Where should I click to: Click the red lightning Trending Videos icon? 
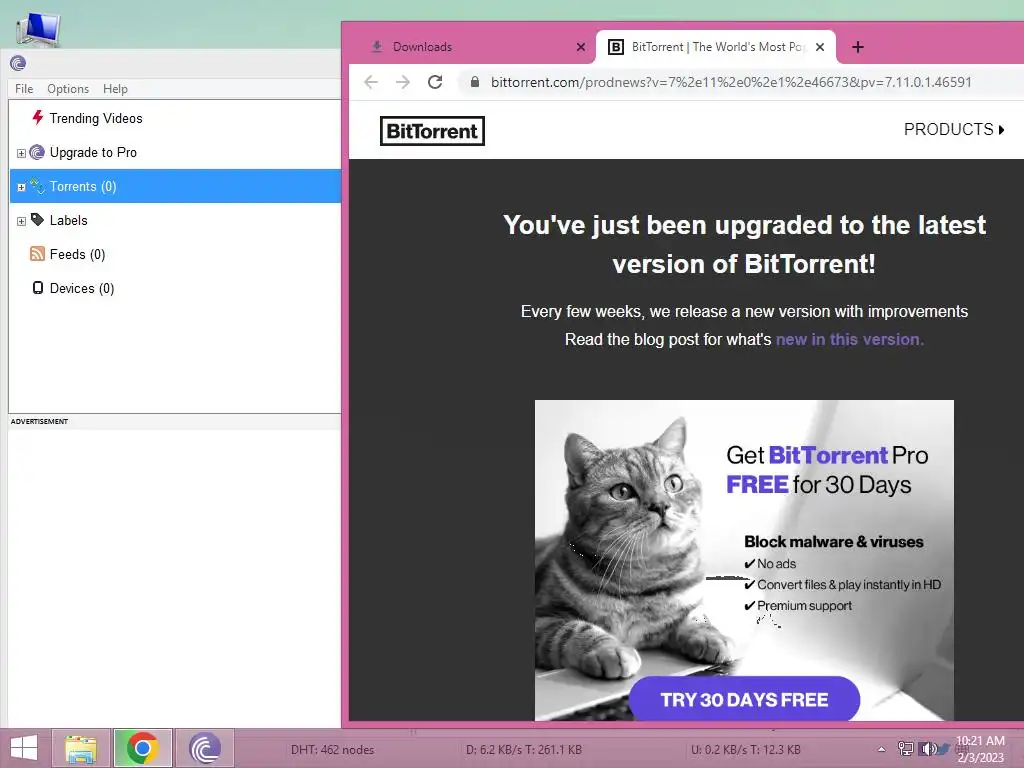click(x=38, y=118)
